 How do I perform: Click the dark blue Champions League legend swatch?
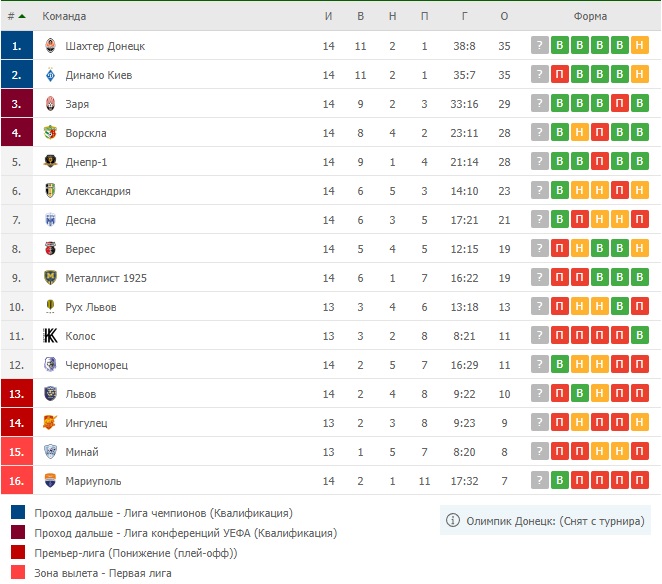[18, 512]
